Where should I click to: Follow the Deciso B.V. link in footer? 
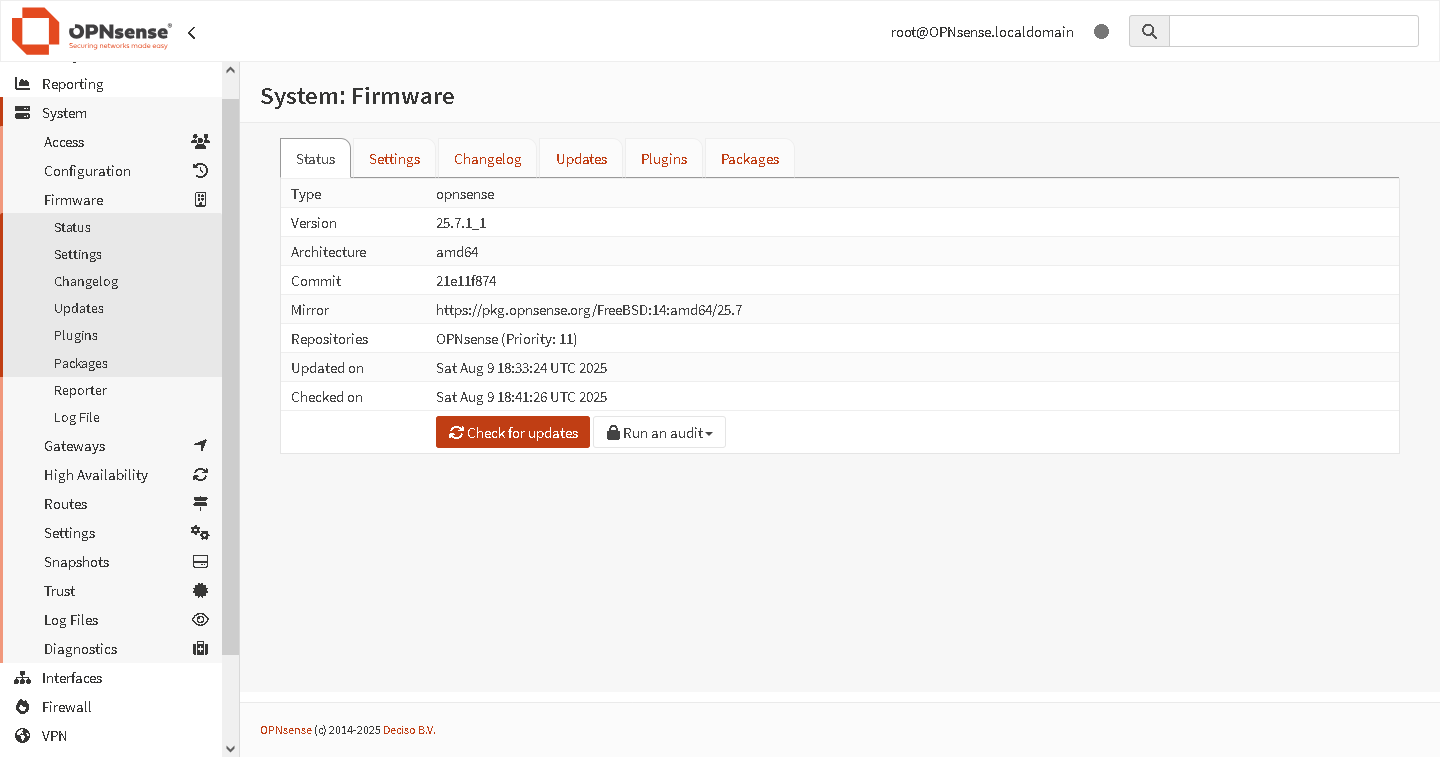click(409, 729)
